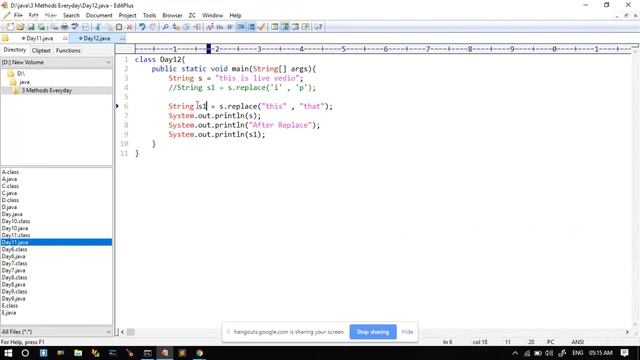This screenshot has width=640, height=360.
Task: Click the Redo arrow icon
Action: [x=153, y=27]
